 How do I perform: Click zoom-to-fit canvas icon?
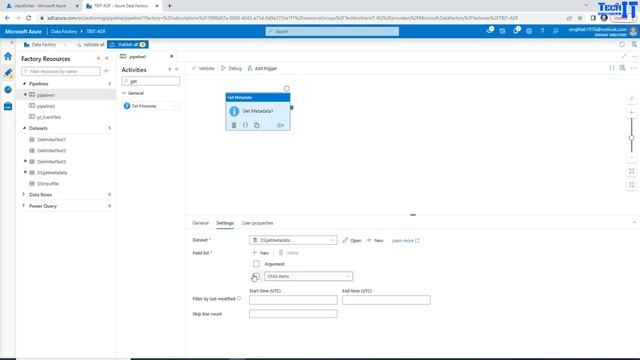pos(631,171)
